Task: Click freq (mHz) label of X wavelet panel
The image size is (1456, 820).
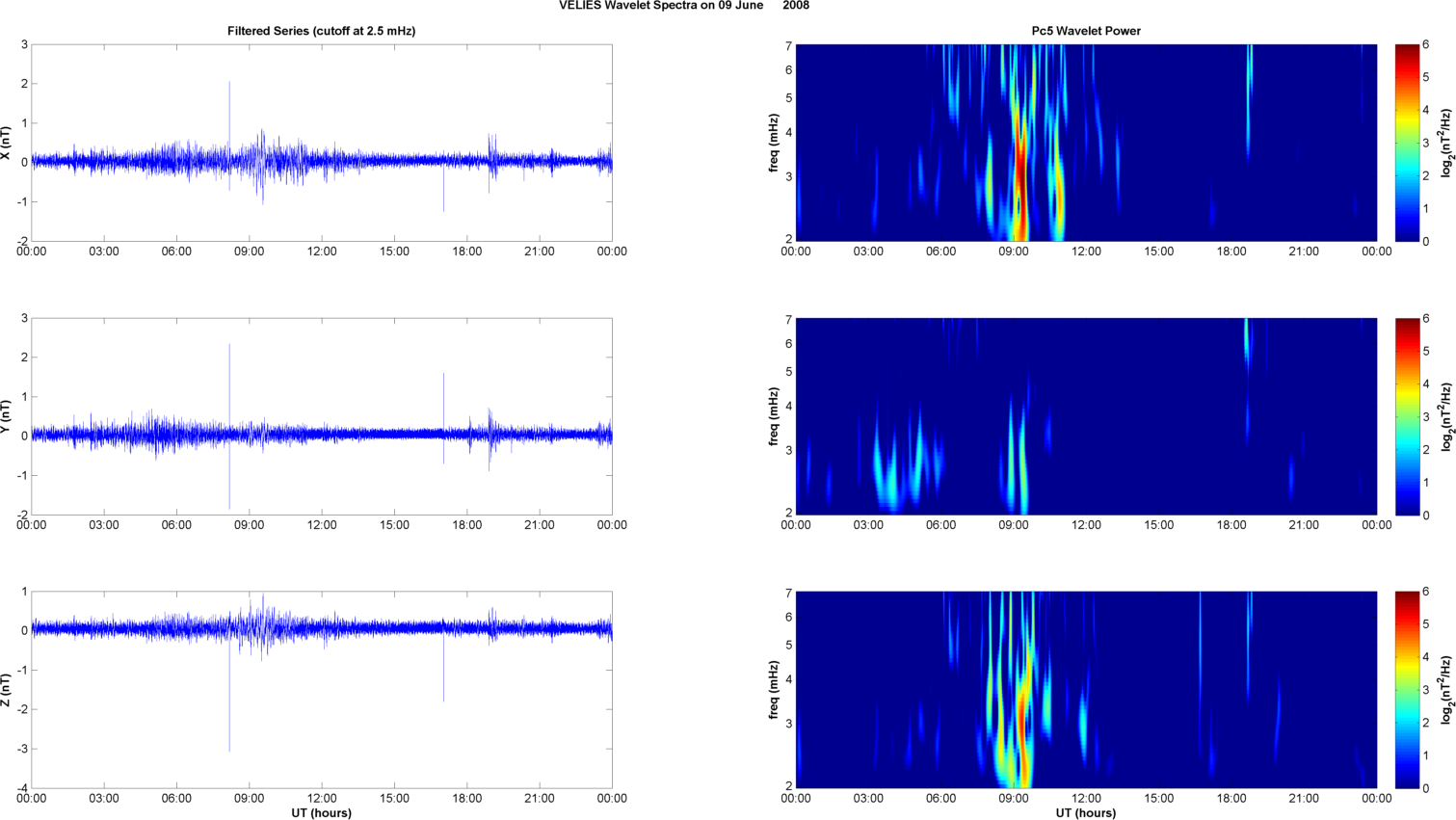Action: pyautogui.click(x=774, y=143)
